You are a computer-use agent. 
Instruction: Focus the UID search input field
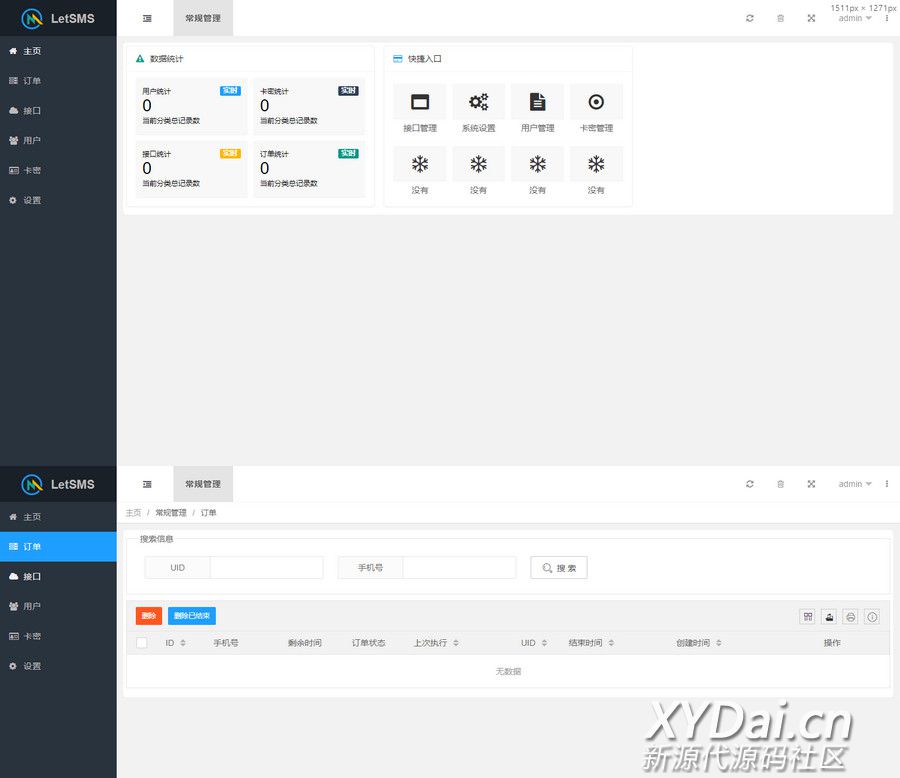click(266, 568)
